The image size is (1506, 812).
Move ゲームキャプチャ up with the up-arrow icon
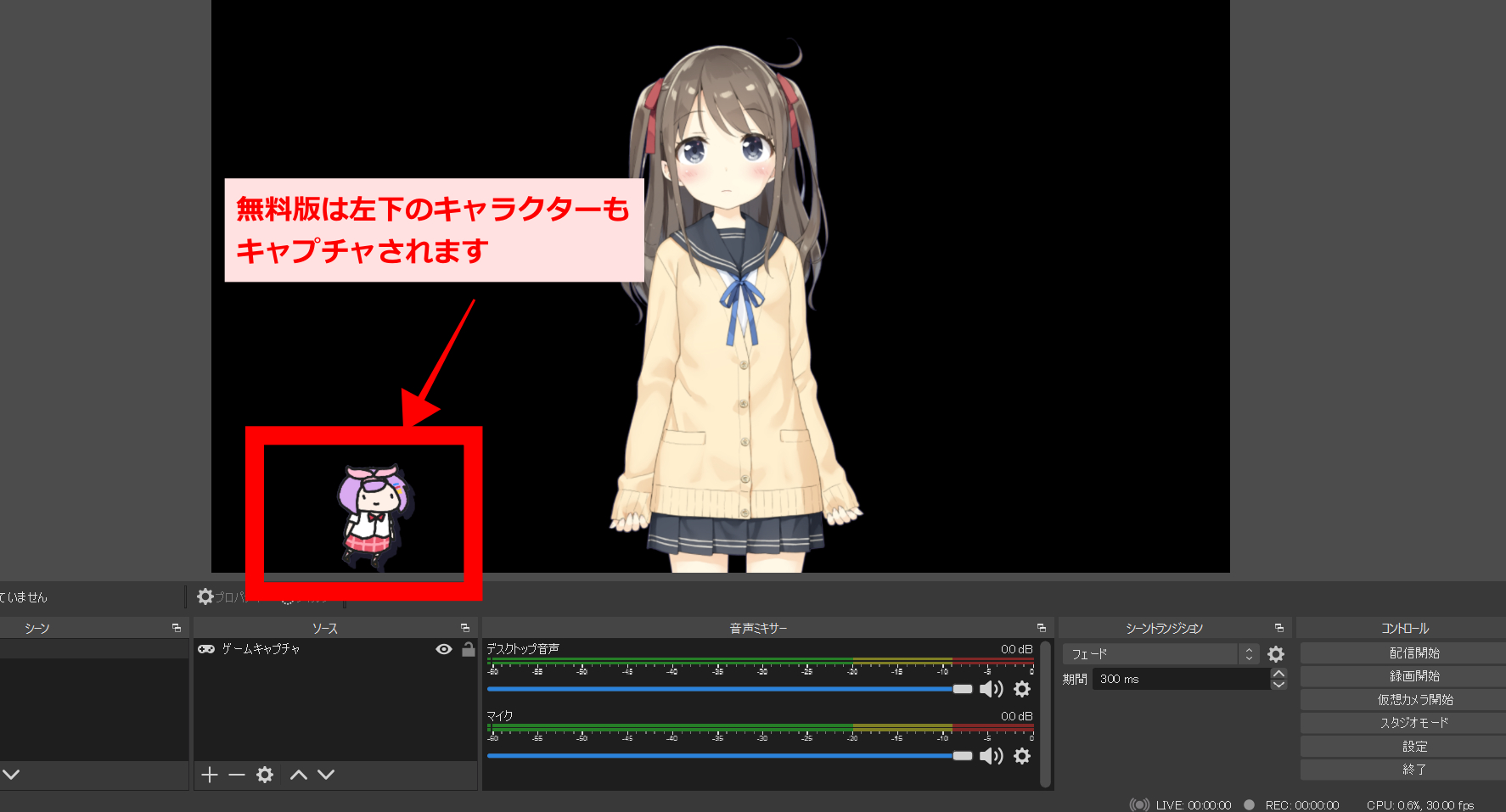tap(297, 775)
